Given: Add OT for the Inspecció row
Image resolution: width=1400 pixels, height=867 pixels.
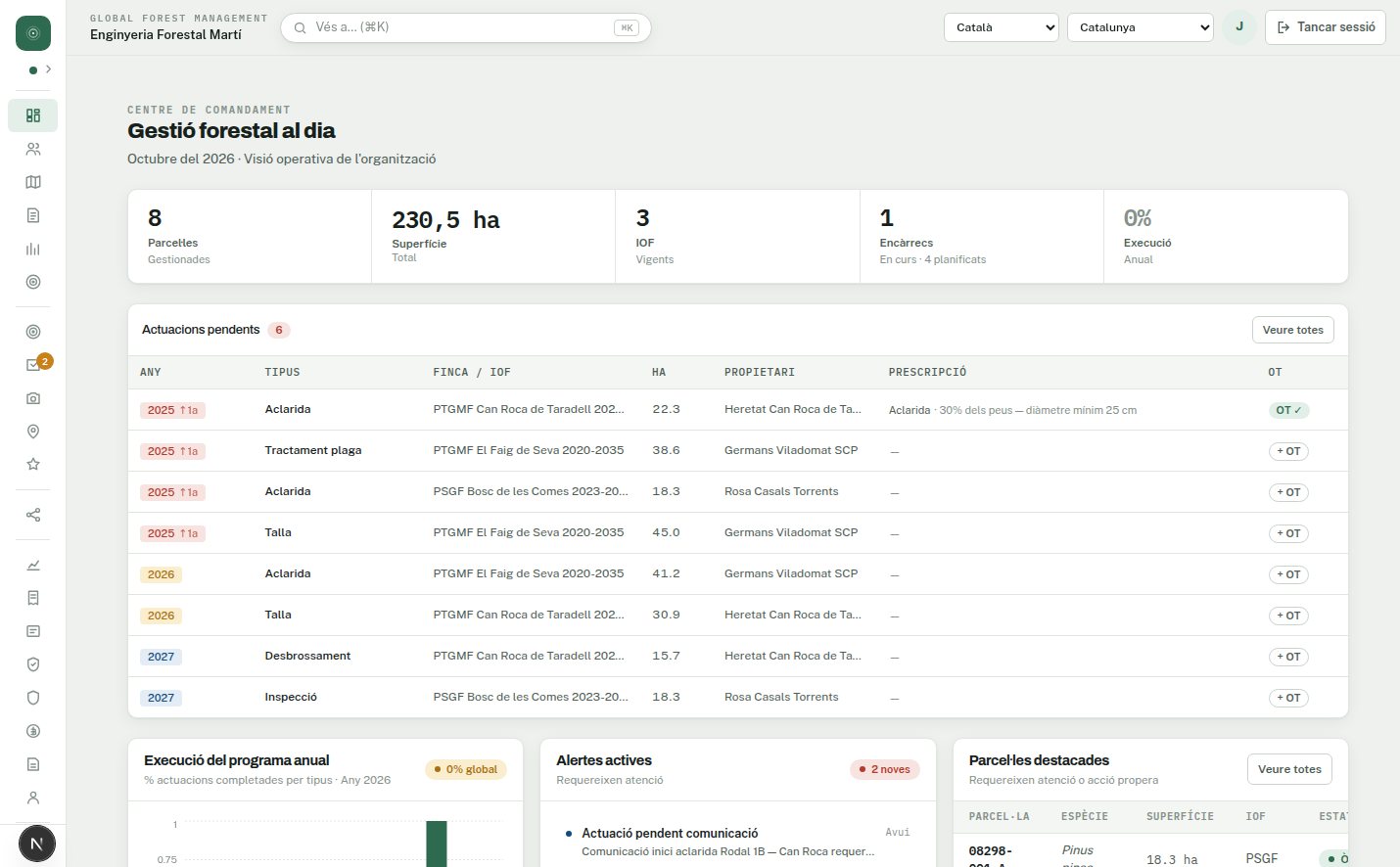Looking at the screenshot, I should [x=1288, y=698].
